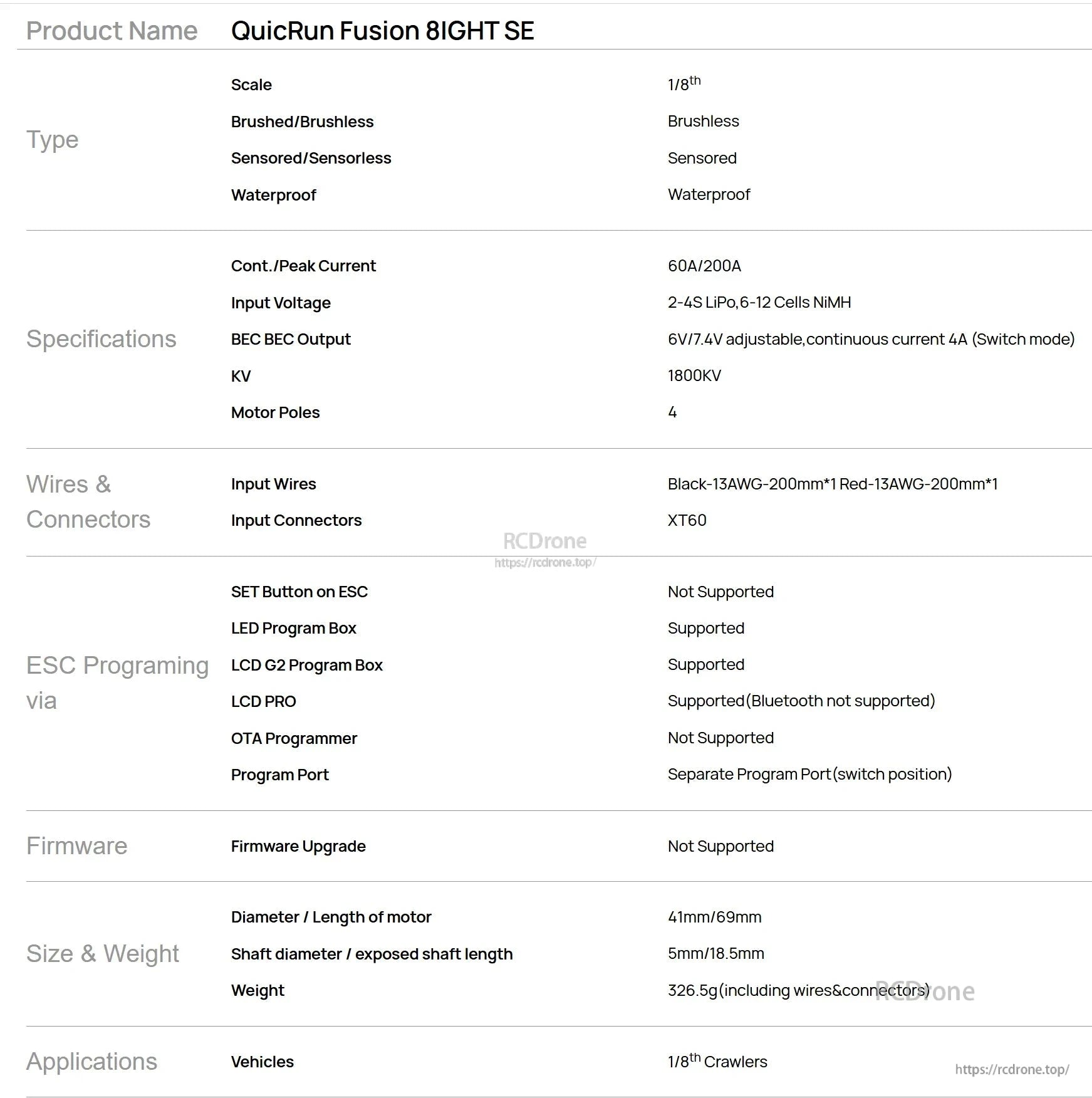Click the Shaft diameter / exposed shaft length label
This screenshot has width=1092, height=1098.
tap(372, 954)
